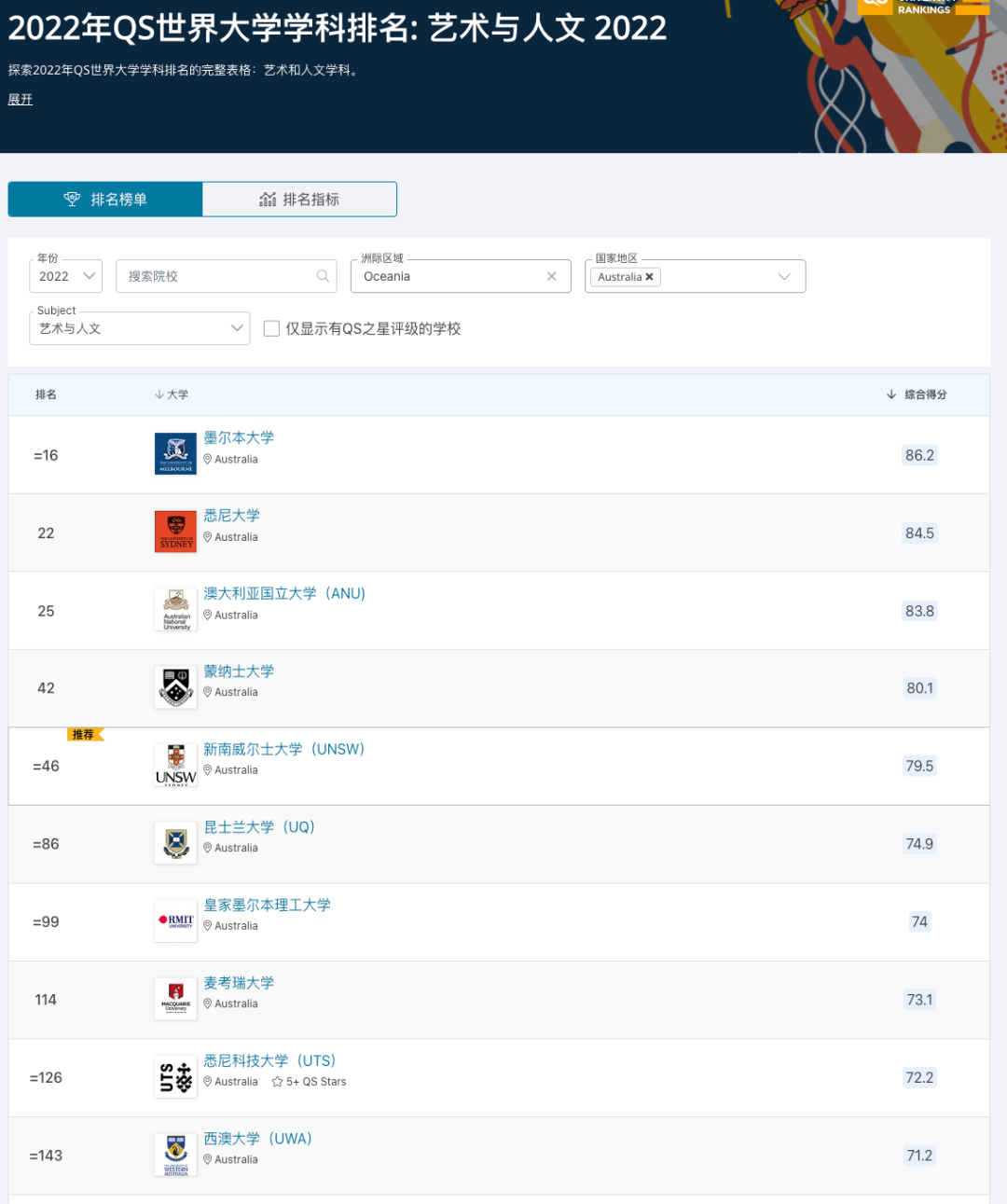This screenshot has height=1204, width=1007.
Task: Open the 蒙纳士大学 link
Action: (x=239, y=671)
